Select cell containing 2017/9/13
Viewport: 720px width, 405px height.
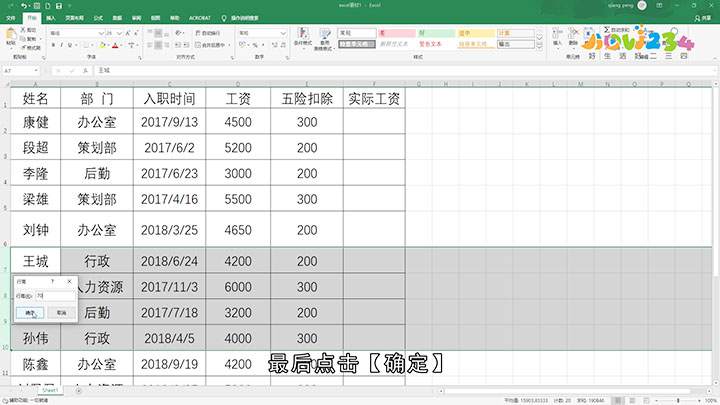click(x=169, y=122)
